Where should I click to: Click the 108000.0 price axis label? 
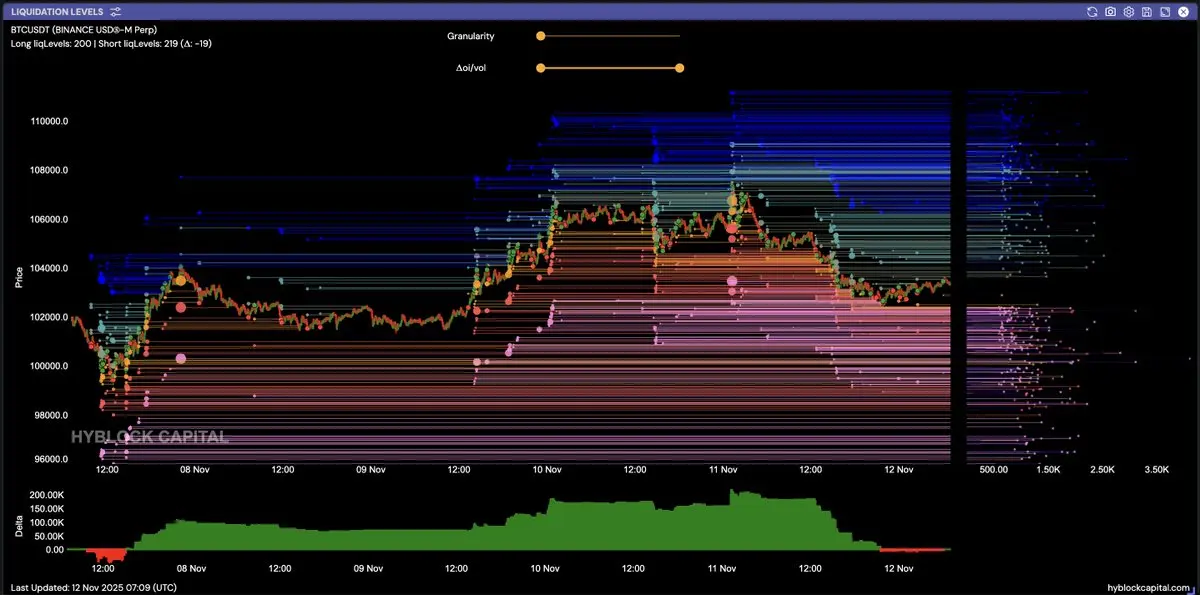coord(50,170)
